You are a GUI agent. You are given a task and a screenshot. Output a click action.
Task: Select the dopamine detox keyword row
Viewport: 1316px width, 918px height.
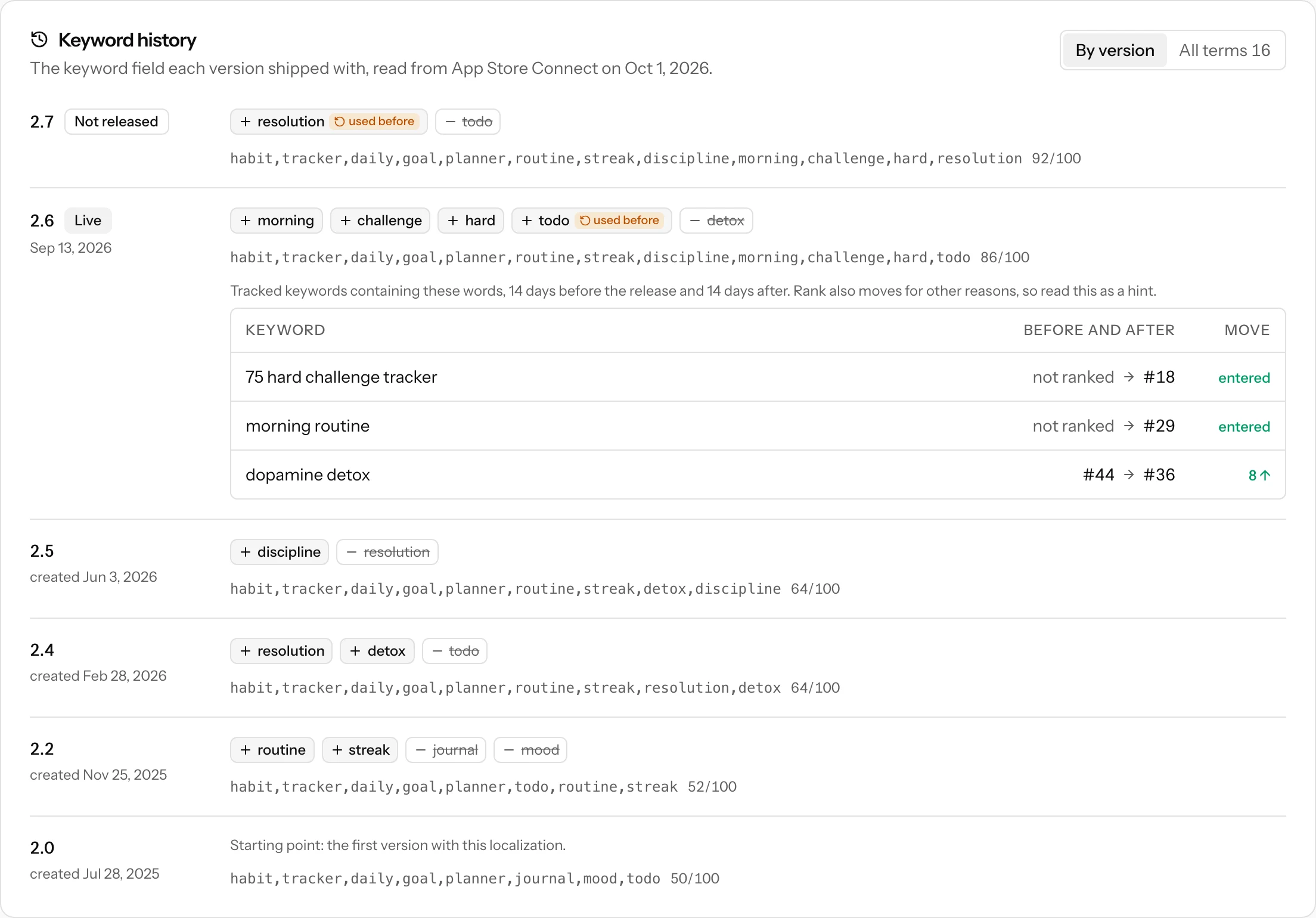click(758, 474)
